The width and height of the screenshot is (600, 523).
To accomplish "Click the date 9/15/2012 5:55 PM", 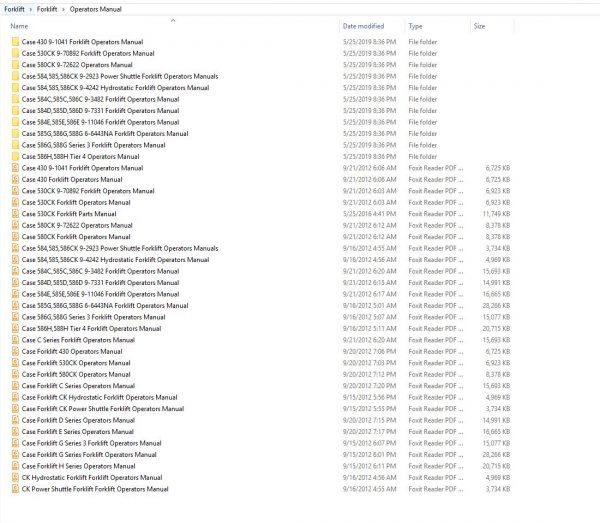I will (x=369, y=409).
